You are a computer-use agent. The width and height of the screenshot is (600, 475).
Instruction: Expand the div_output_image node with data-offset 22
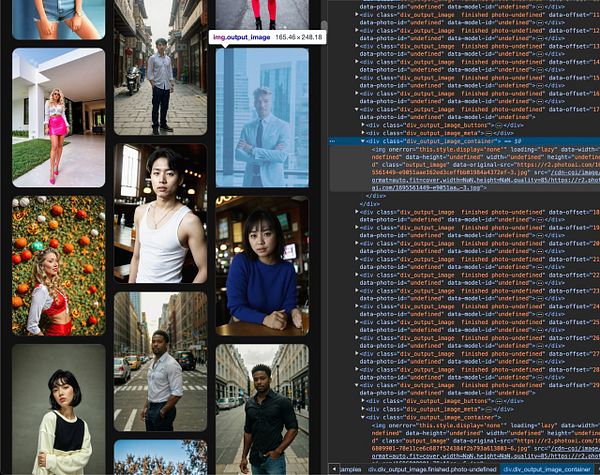tap(357, 275)
